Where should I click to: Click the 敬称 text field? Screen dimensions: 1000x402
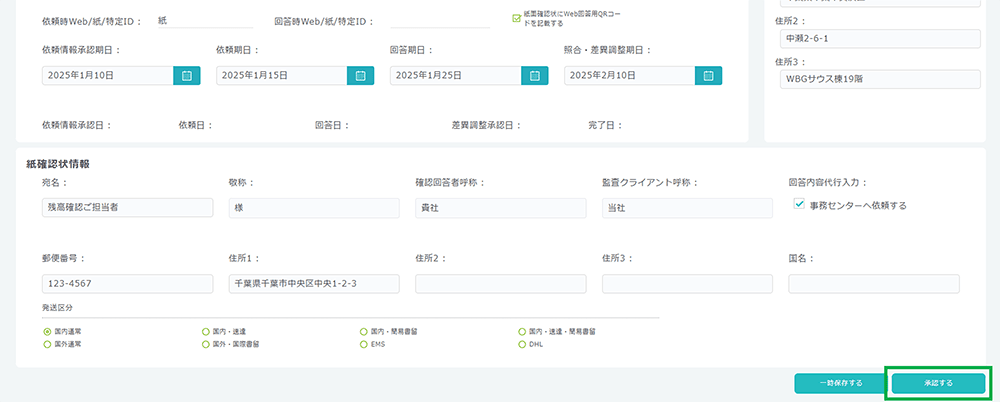tap(314, 207)
